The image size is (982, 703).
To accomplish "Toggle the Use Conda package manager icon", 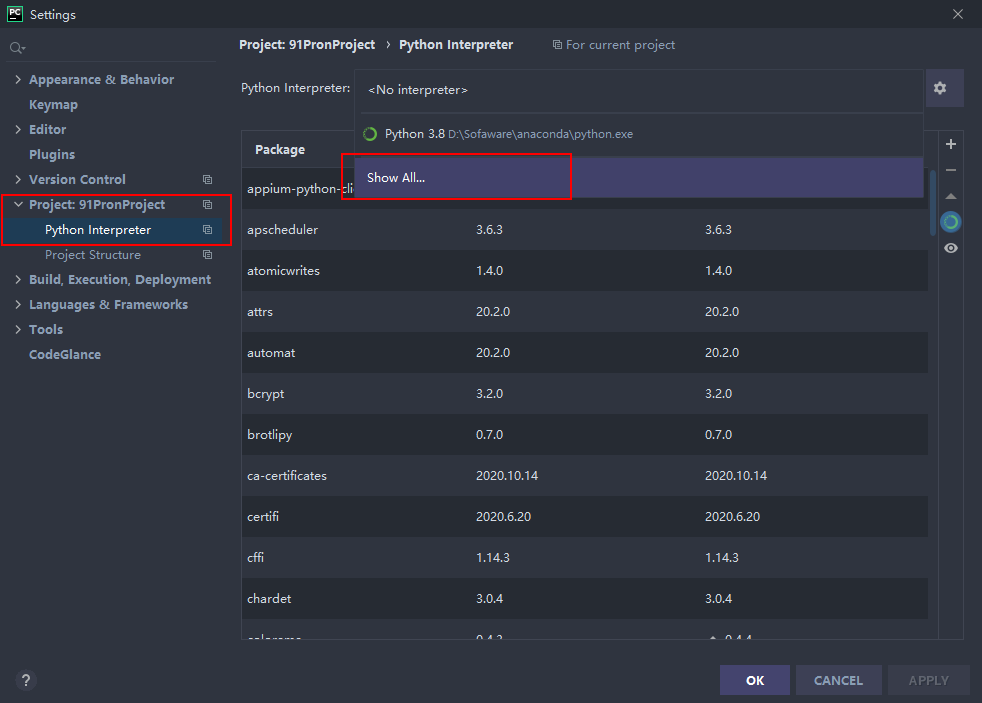I will tap(951, 222).
